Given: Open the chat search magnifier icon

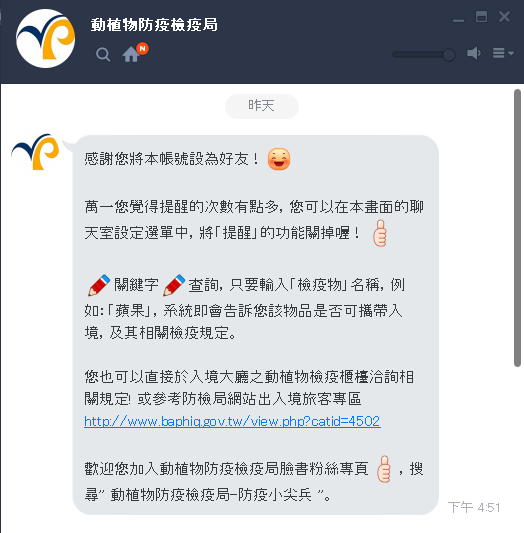Looking at the screenshot, I should pyautogui.click(x=103, y=54).
